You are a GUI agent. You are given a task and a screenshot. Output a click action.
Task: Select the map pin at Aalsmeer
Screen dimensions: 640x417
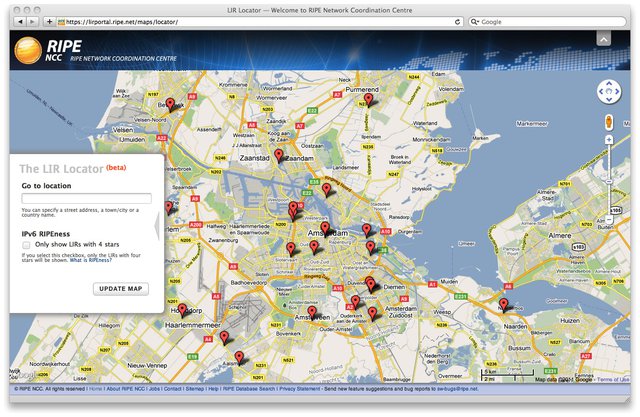pos(239,358)
